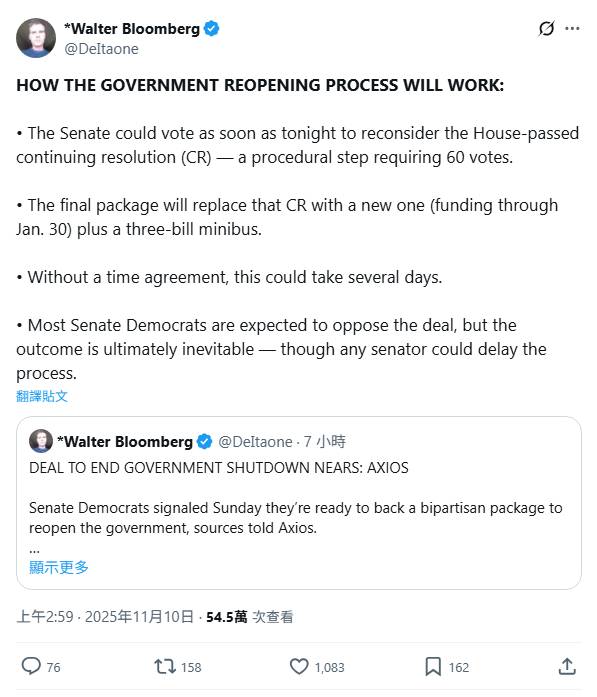Open the three-dot more options menu
The height and width of the screenshot is (697, 597).
coord(572,28)
